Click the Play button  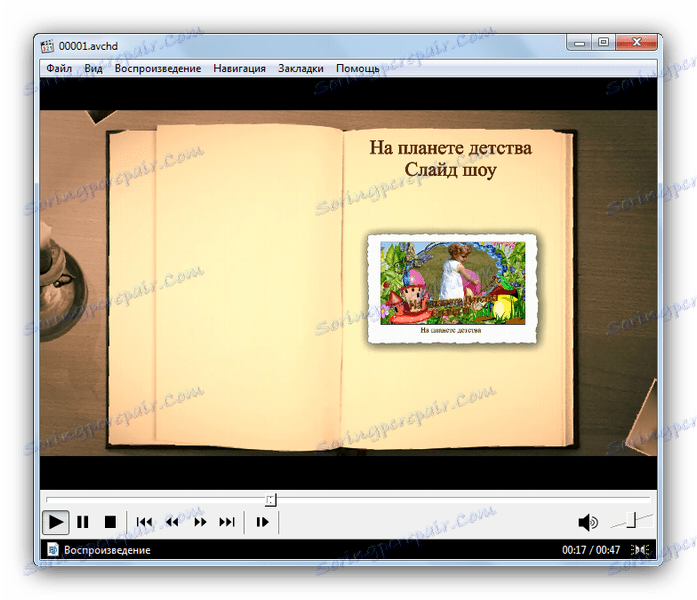click(x=56, y=522)
